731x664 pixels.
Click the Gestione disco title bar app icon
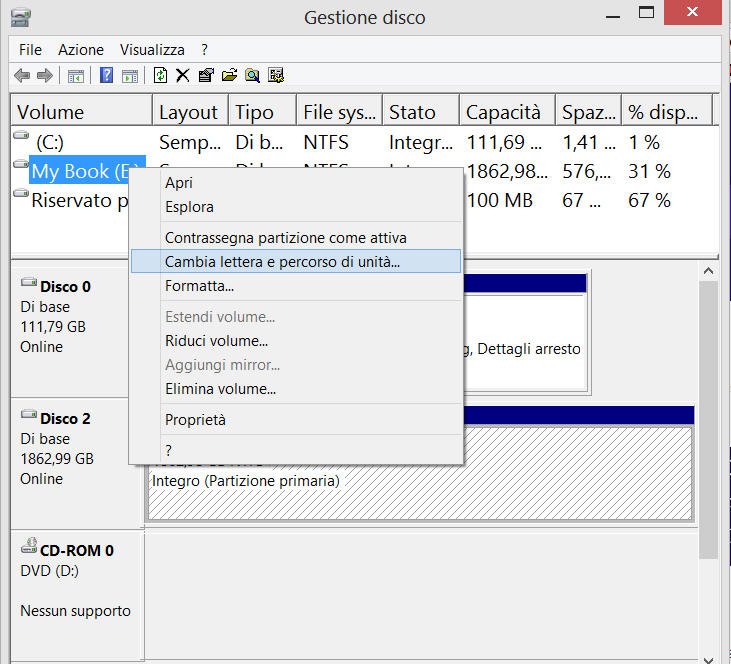21,18
